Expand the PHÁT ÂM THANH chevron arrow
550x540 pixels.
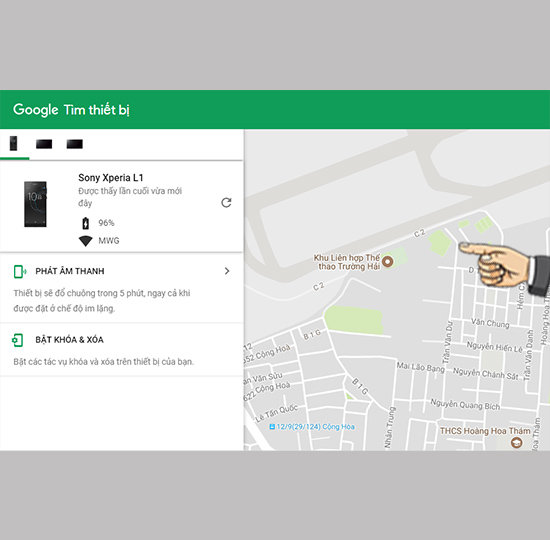click(x=227, y=271)
